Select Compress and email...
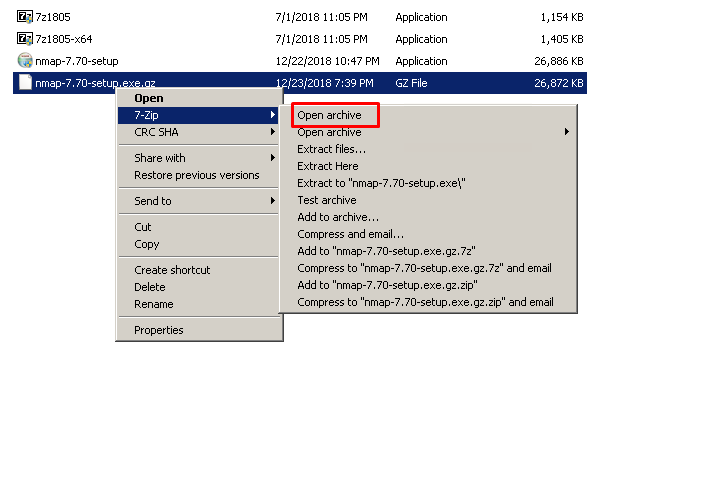The width and height of the screenshot is (722, 494). tap(428, 234)
